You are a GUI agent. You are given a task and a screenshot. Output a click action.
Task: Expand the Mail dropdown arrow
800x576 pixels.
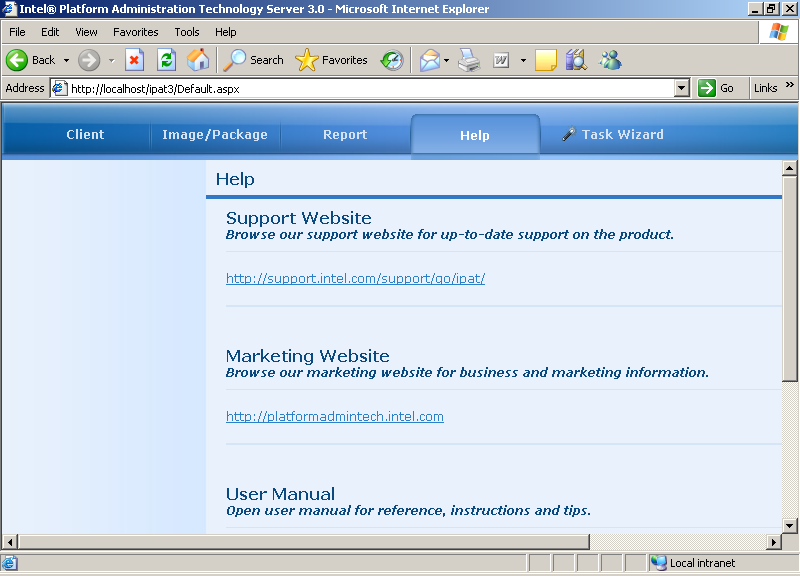[446, 60]
